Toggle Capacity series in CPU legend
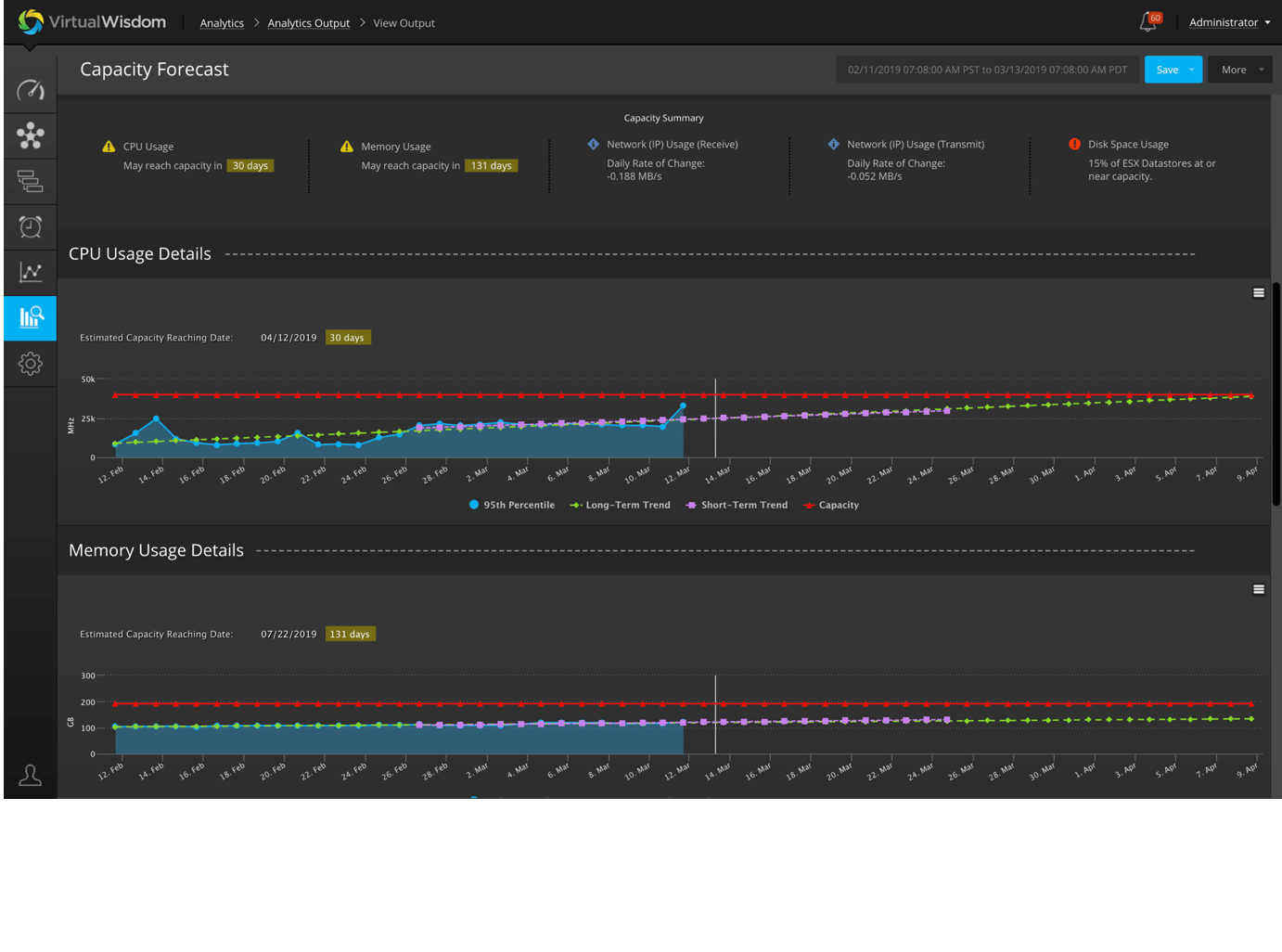Viewport: 1282px width, 952px height. pyautogui.click(x=831, y=505)
